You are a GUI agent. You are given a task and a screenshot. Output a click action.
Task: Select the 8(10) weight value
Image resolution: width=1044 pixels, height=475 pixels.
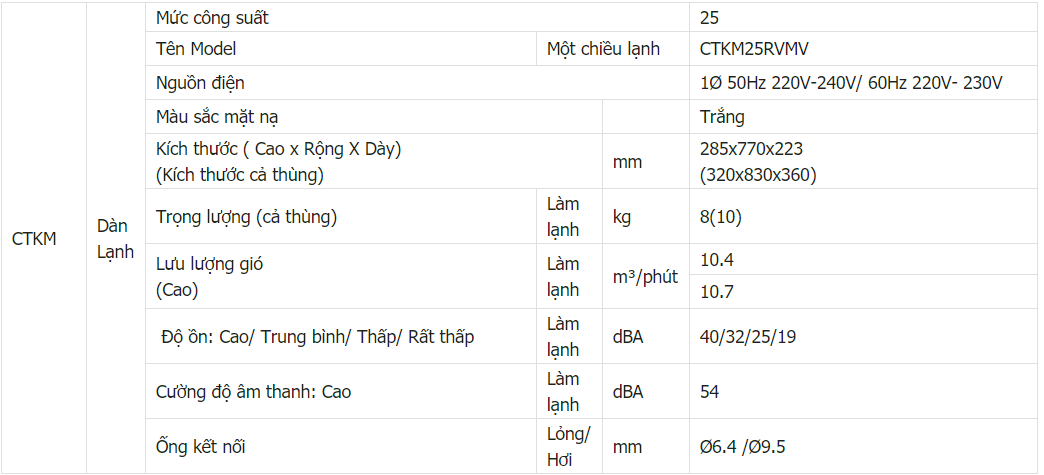[721, 217]
